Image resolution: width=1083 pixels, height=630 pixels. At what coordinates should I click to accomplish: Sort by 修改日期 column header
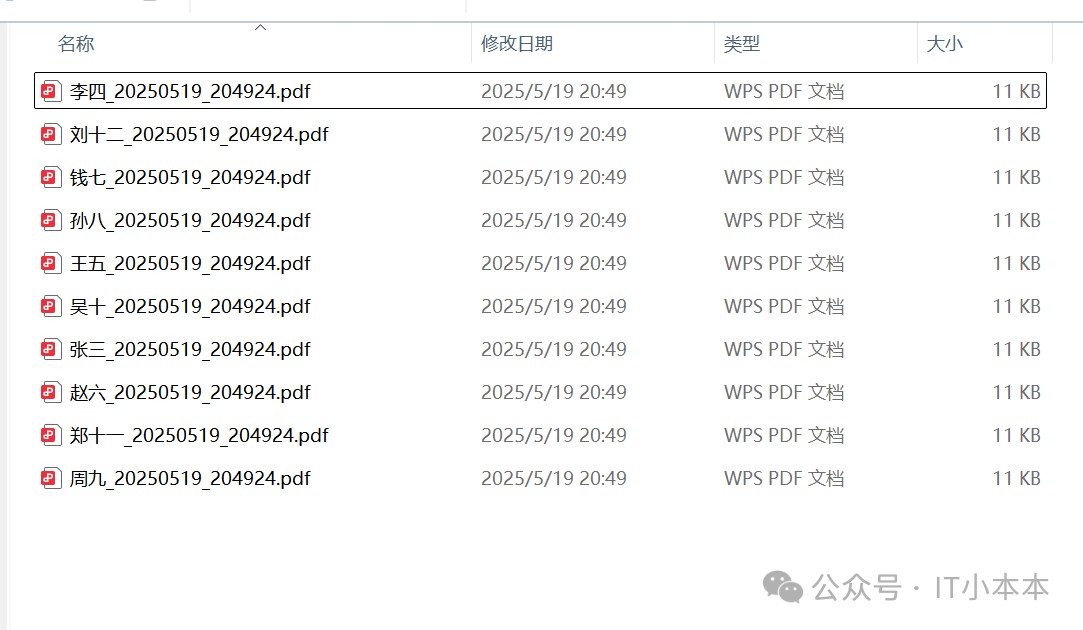(x=517, y=44)
